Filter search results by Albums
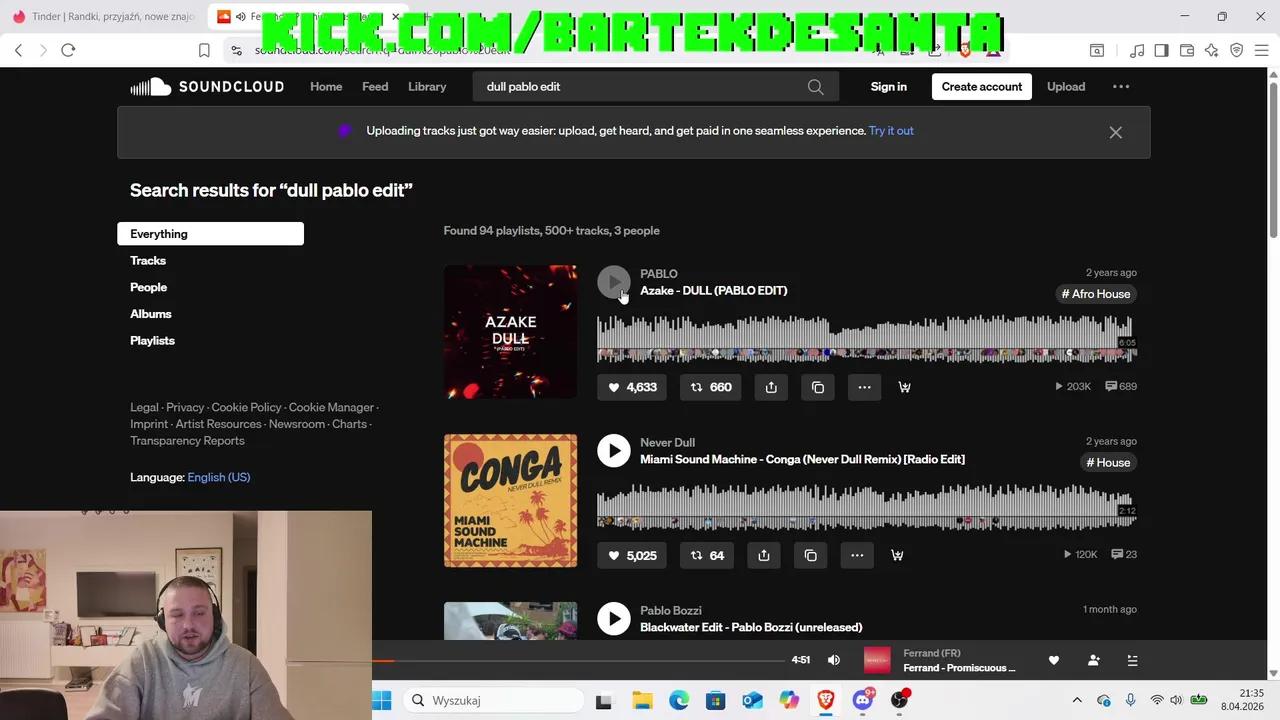This screenshot has width=1280, height=720. pyautogui.click(x=151, y=314)
